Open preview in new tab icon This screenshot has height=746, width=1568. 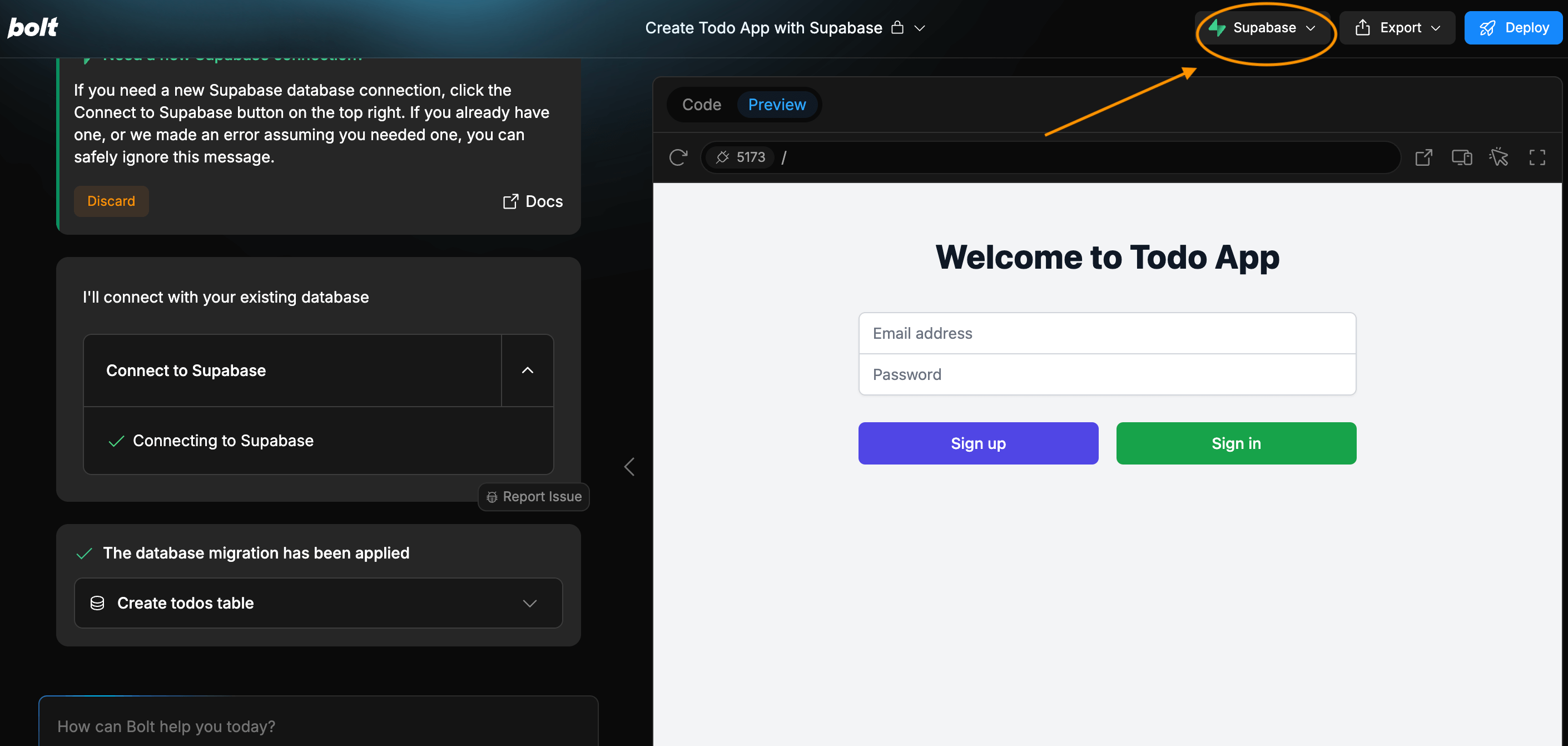coord(1423,157)
